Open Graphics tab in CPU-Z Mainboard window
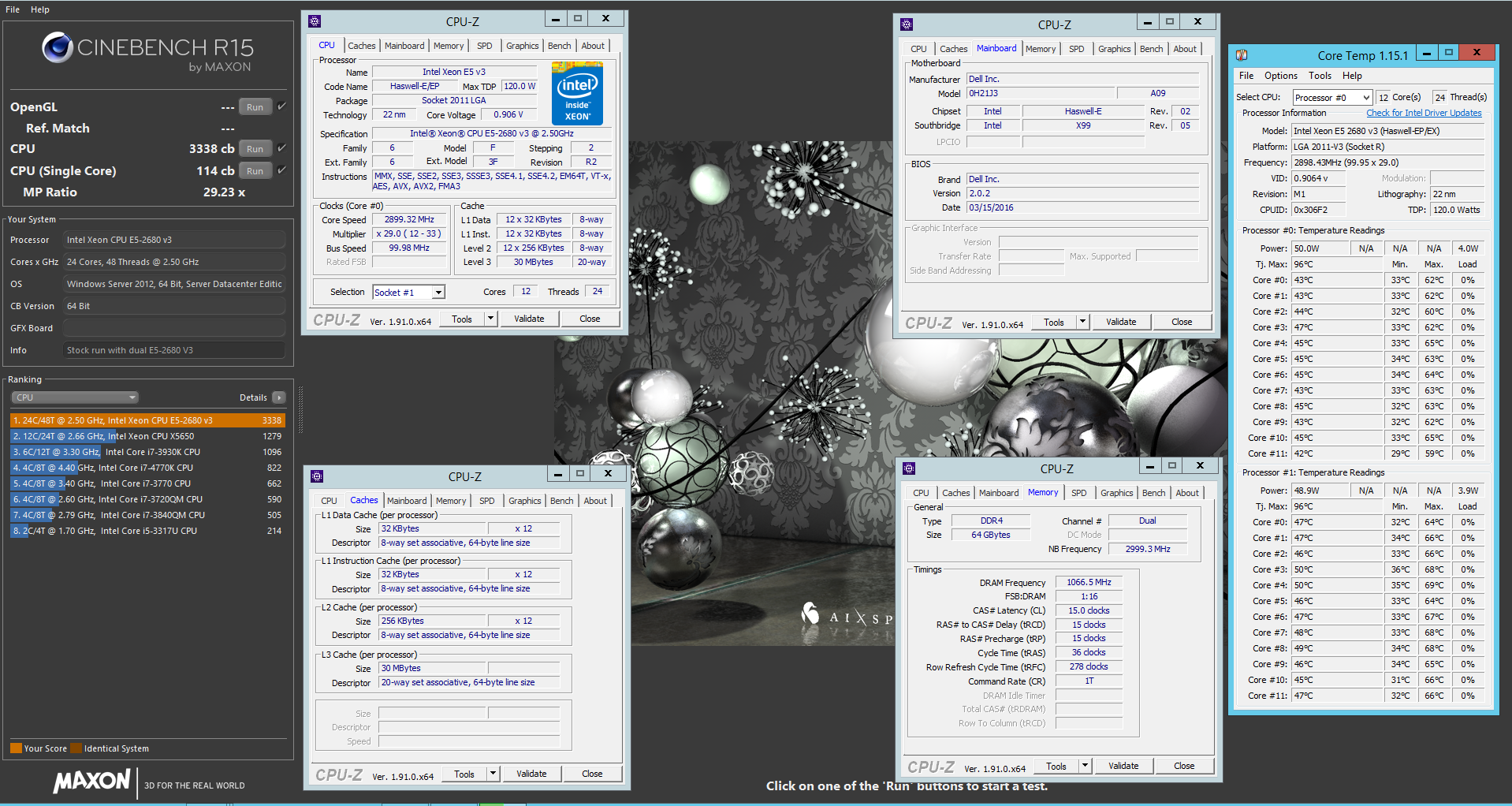Screen dimensions: 1512x806 pos(1115,49)
